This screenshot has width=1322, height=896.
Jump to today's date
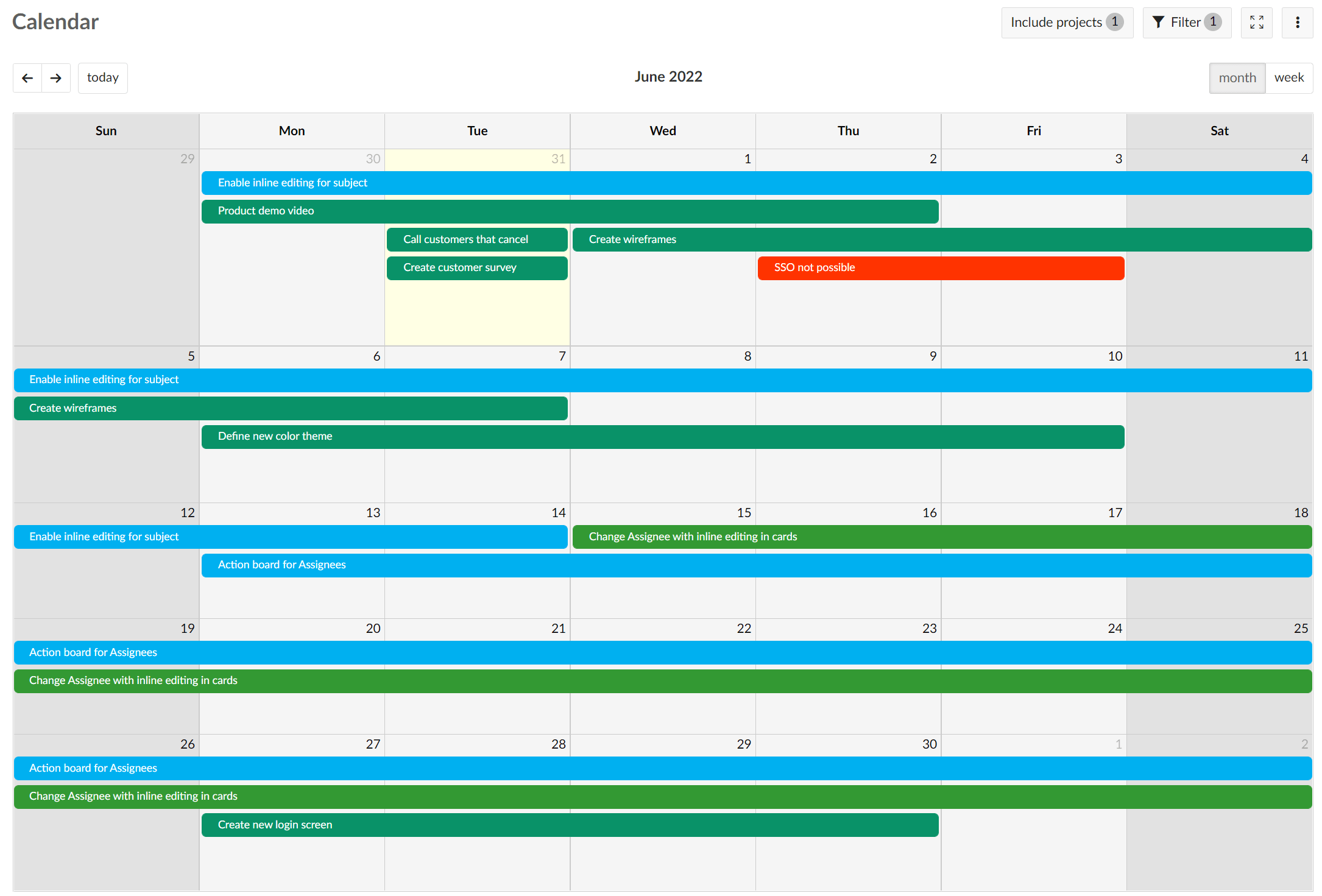point(102,78)
